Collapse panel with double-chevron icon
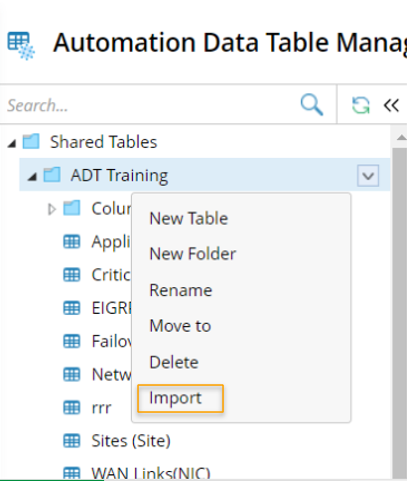 [391, 105]
